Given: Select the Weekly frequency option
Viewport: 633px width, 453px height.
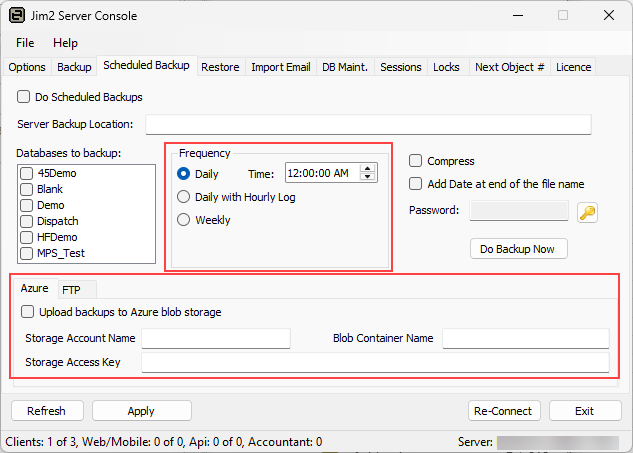Looking at the screenshot, I should pyautogui.click(x=184, y=220).
